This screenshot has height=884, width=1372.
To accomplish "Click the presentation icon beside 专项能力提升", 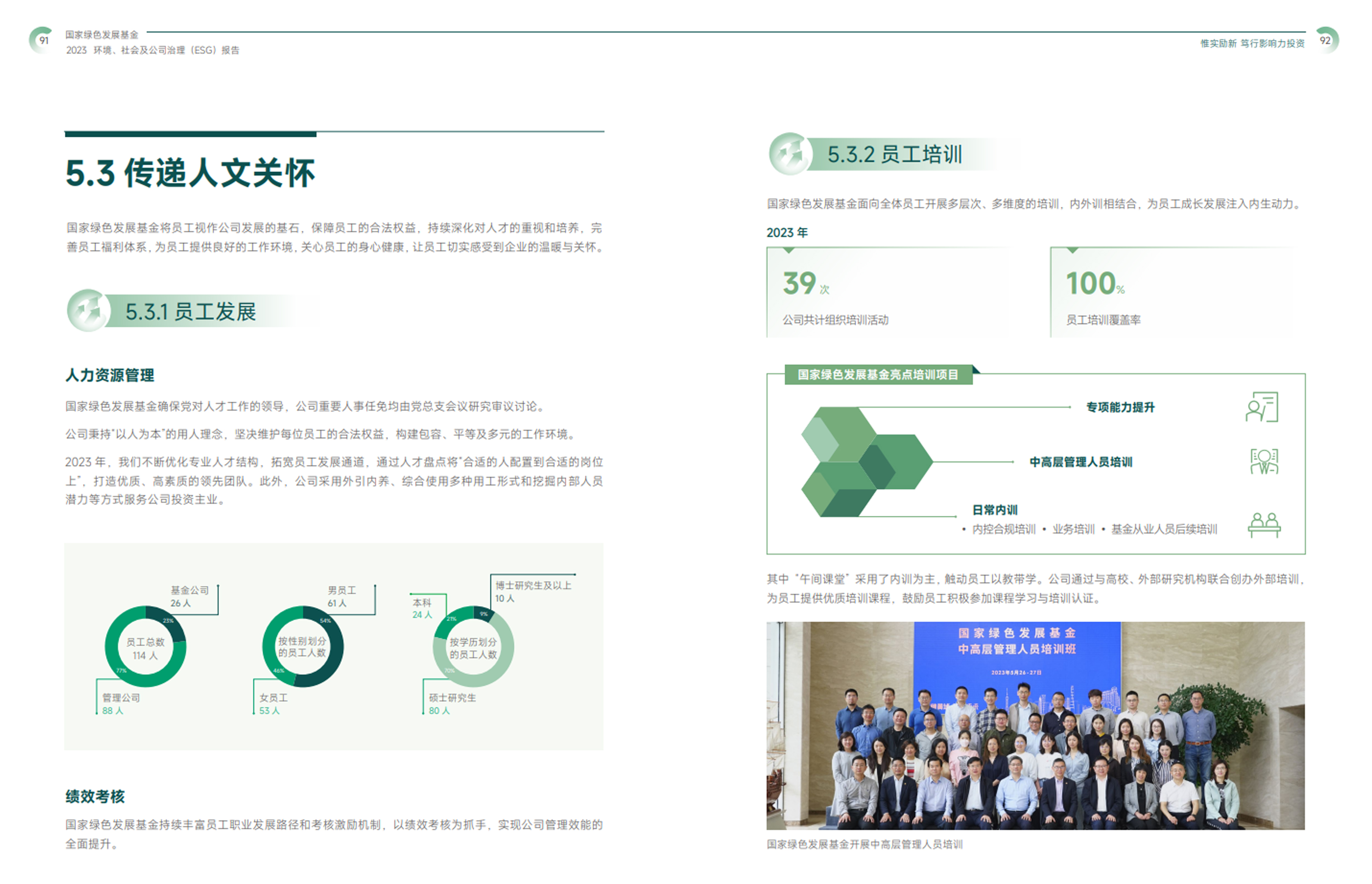I will [x=1262, y=407].
